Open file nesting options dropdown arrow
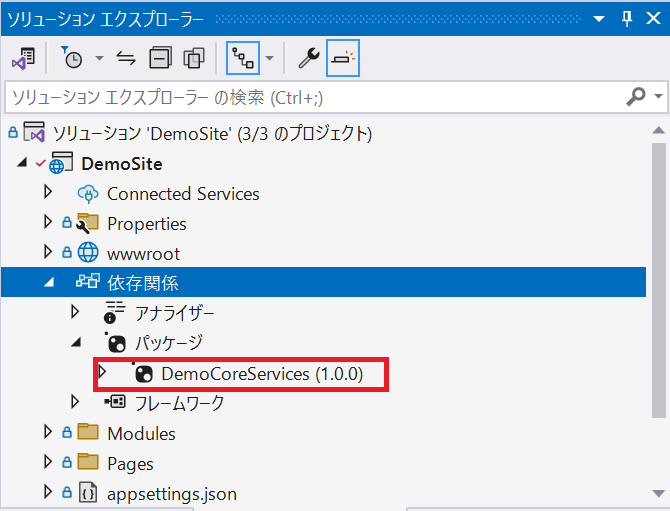This screenshot has width=670, height=511. tap(270, 58)
